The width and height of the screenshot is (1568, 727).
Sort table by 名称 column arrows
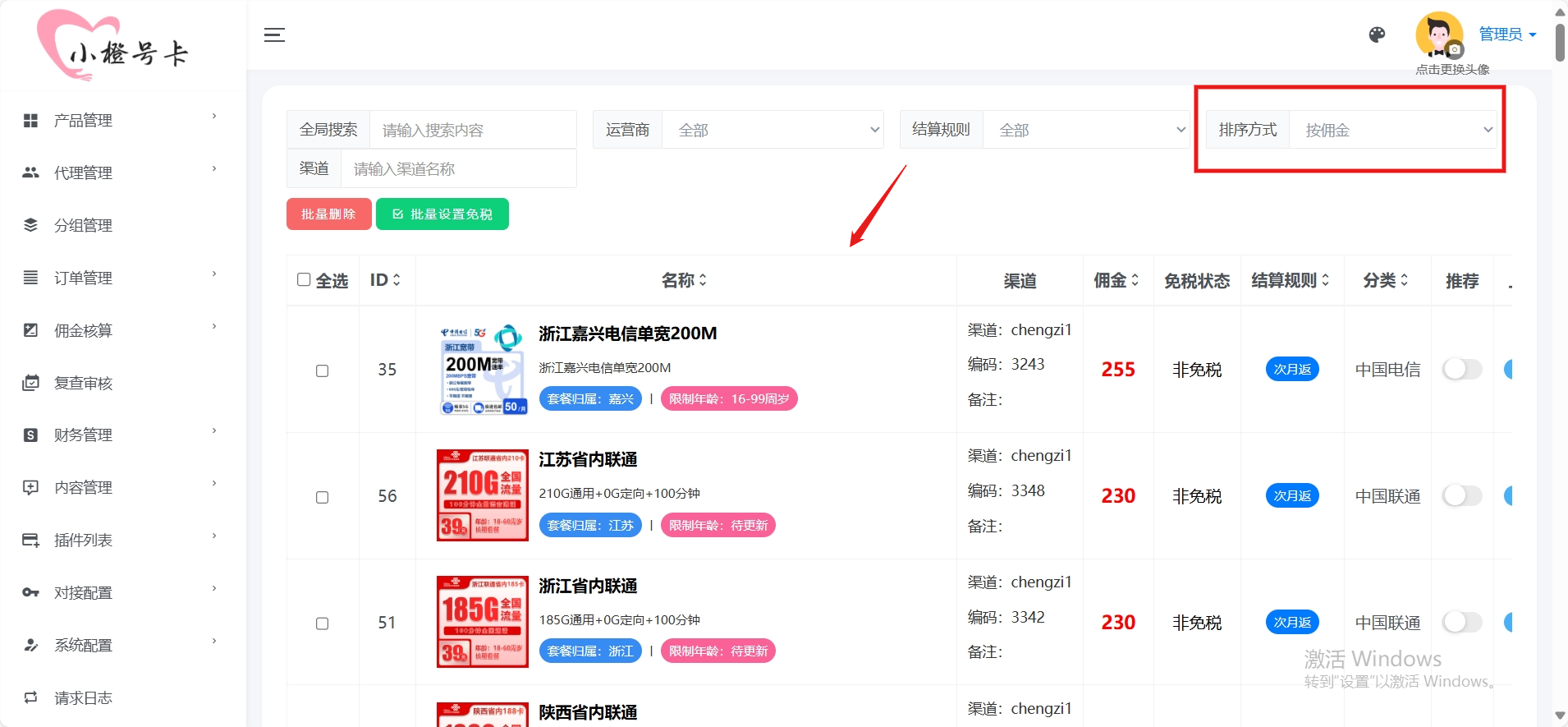click(x=703, y=280)
